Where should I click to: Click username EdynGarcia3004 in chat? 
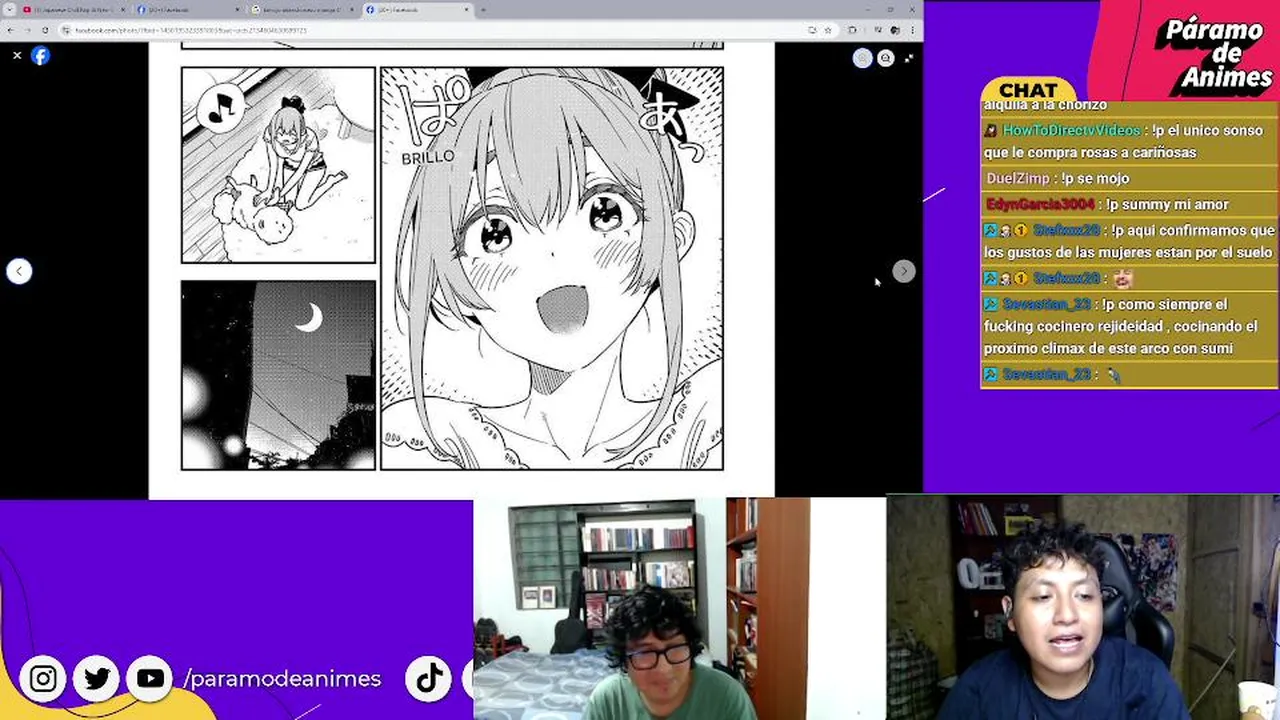(x=1040, y=204)
